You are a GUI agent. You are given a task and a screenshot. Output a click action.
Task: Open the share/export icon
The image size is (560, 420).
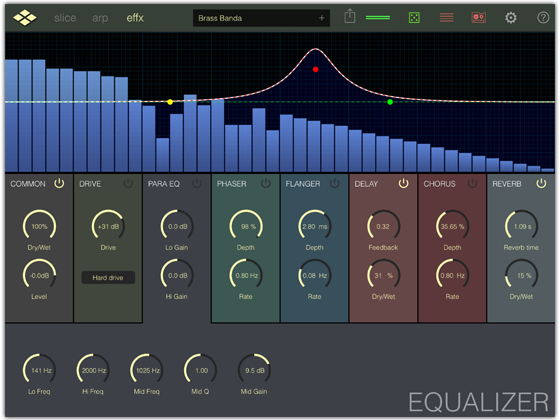pyautogui.click(x=350, y=16)
